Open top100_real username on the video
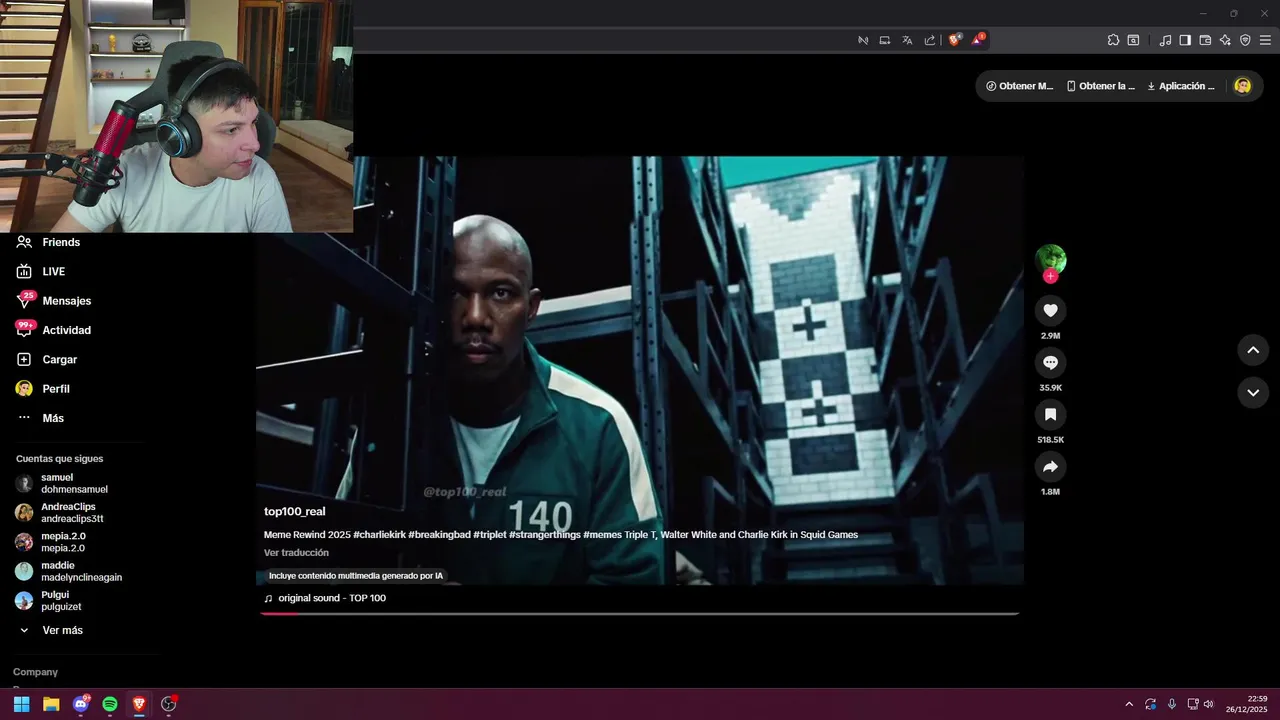Viewport: 1280px width, 720px height. [294, 511]
